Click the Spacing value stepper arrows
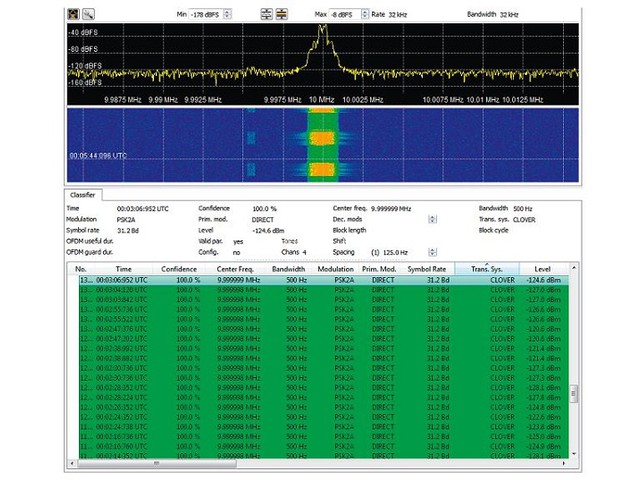640x480 pixels. click(x=432, y=252)
